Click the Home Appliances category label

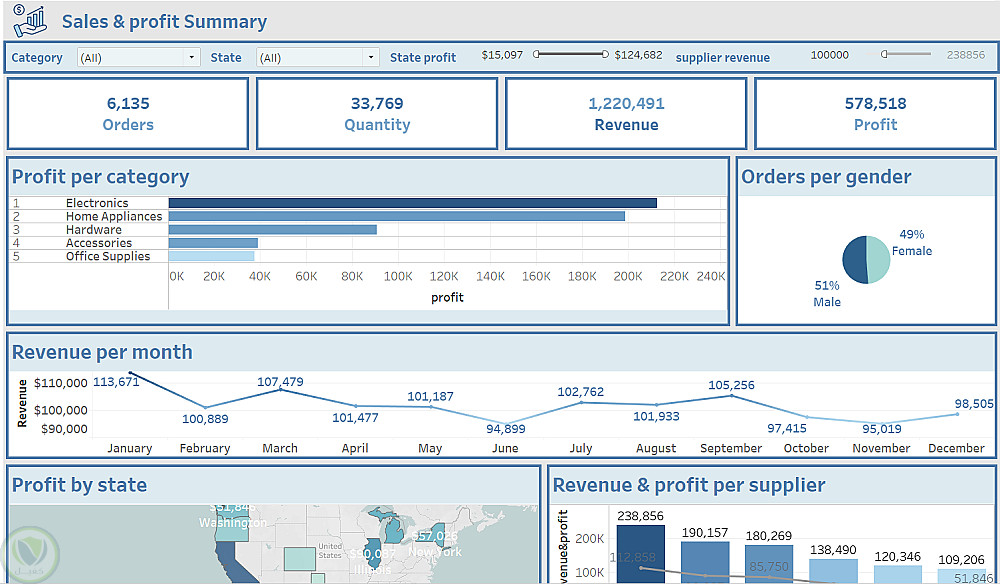click(x=114, y=216)
